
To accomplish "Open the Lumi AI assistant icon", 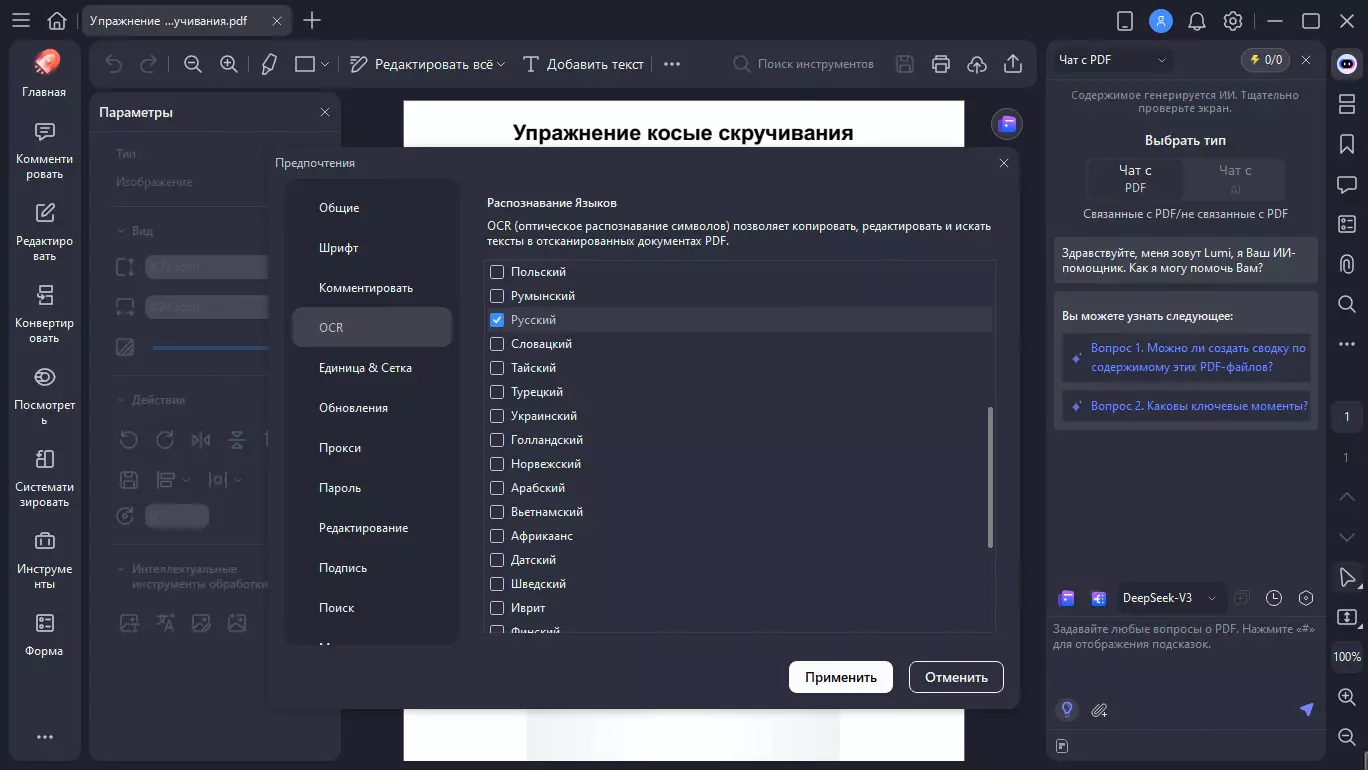I will 1345,65.
